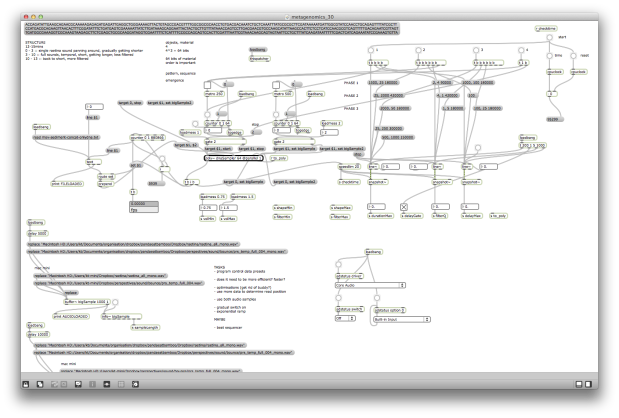Click the 'replace' message box

tap(71, 293)
